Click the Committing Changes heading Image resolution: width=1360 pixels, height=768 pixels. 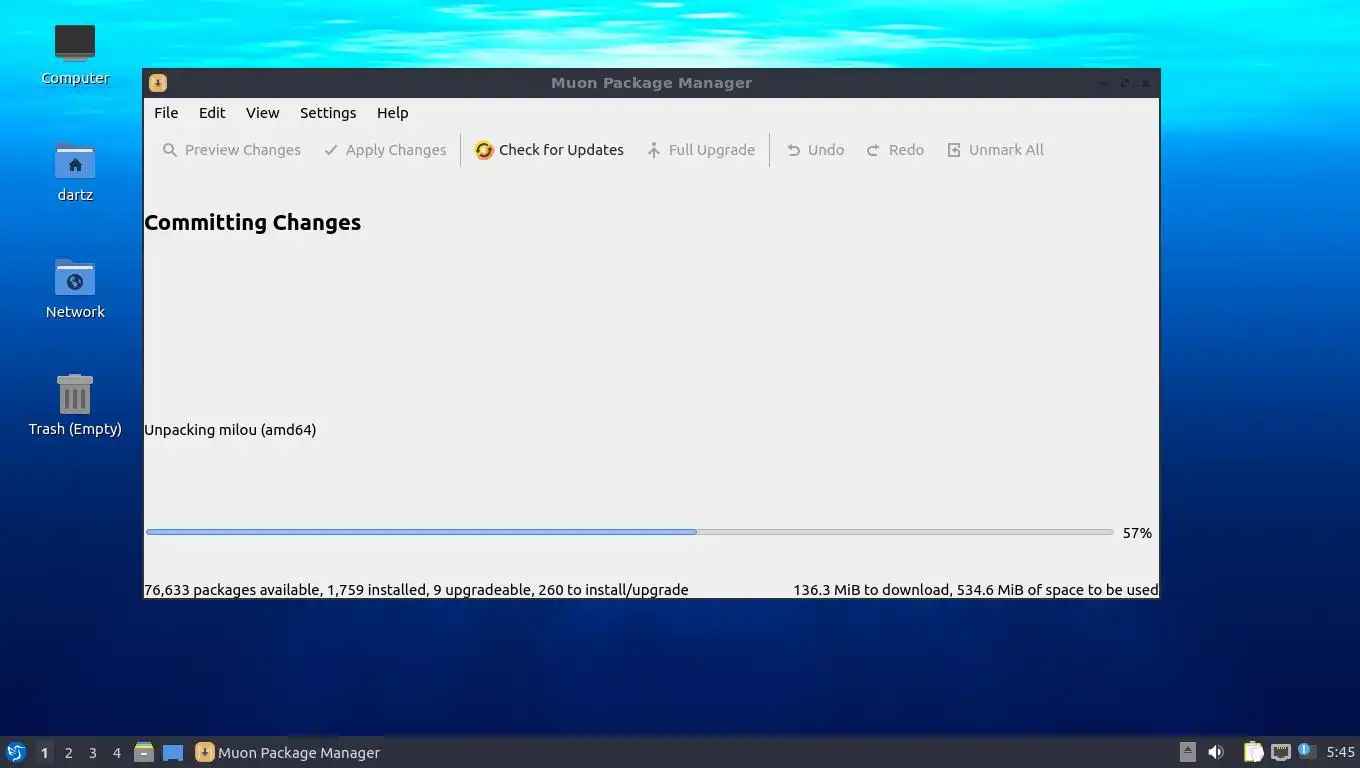click(x=252, y=222)
